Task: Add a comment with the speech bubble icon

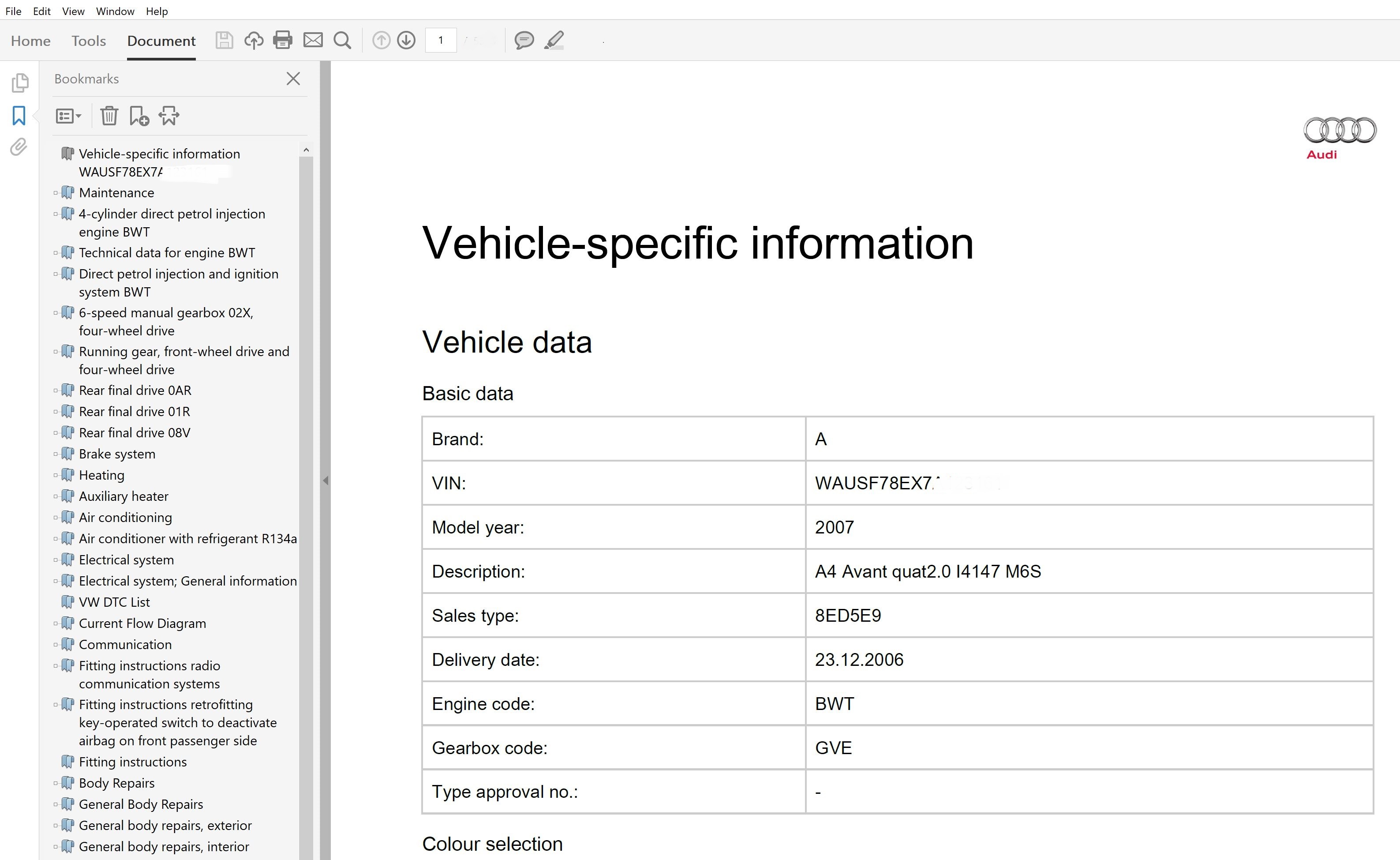Action: (x=524, y=41)
